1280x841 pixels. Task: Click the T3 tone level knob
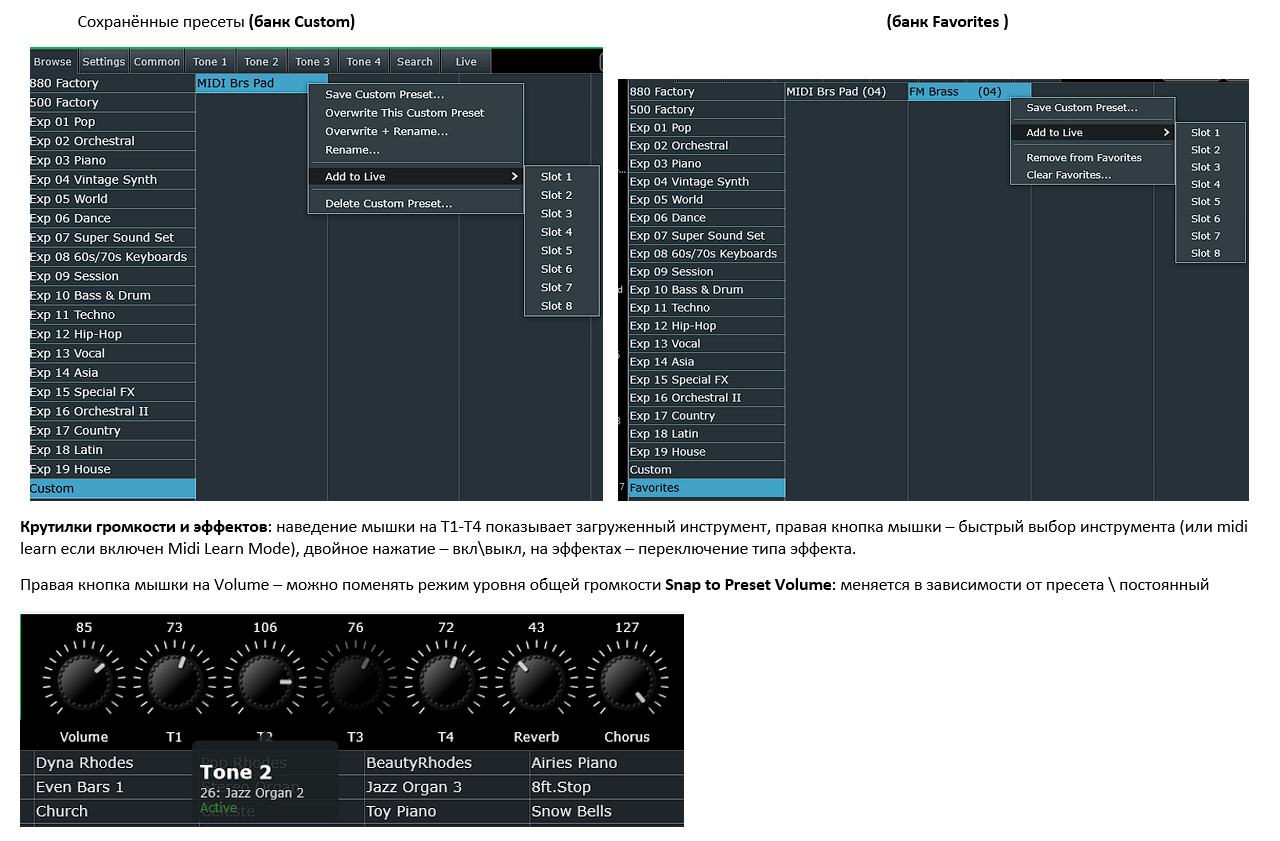[x=355, y=683]
